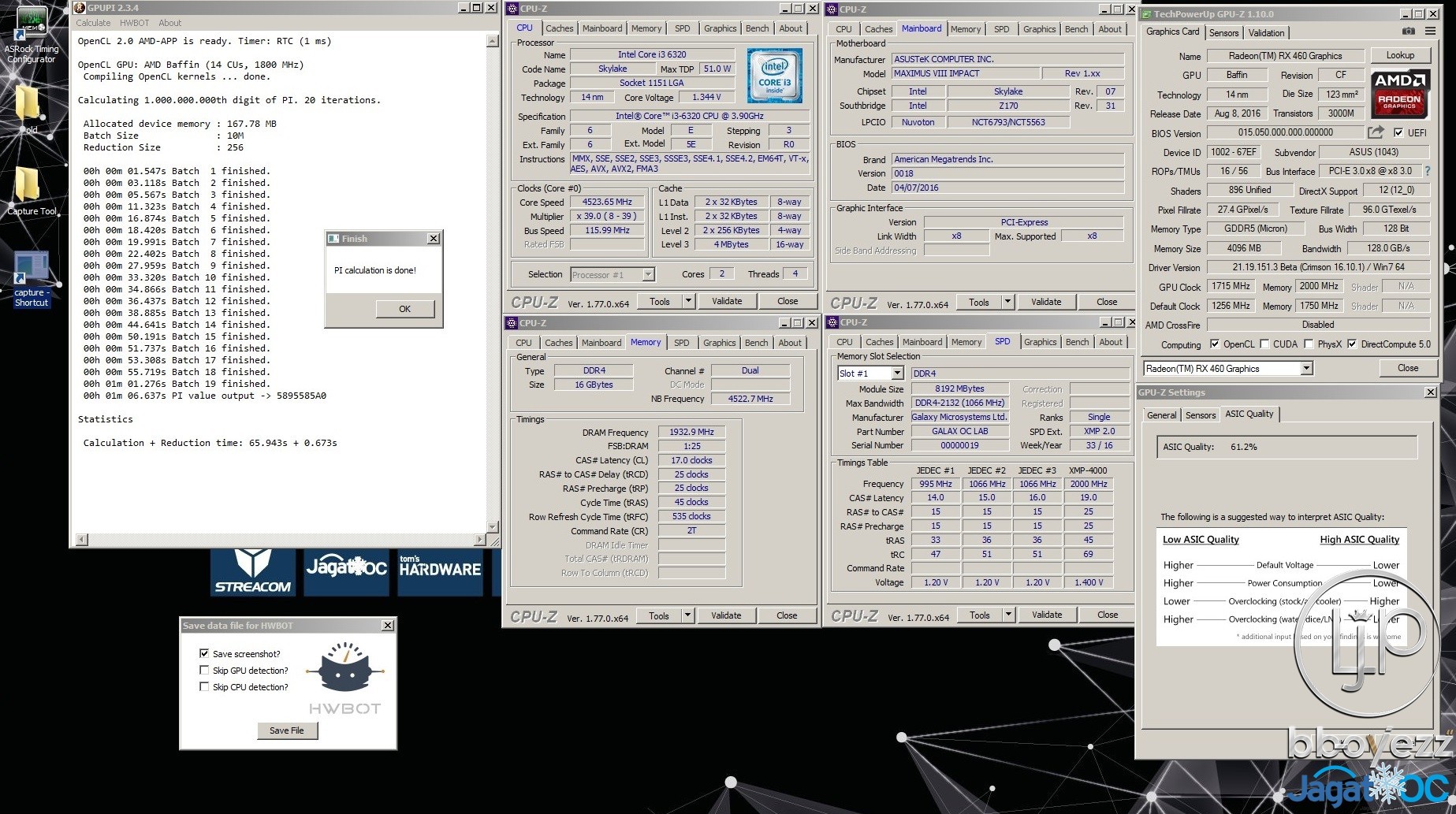Click the GPU-Z screenshot camera icon
Viewport: 1456px width, 814px height.
(1409, 32)
